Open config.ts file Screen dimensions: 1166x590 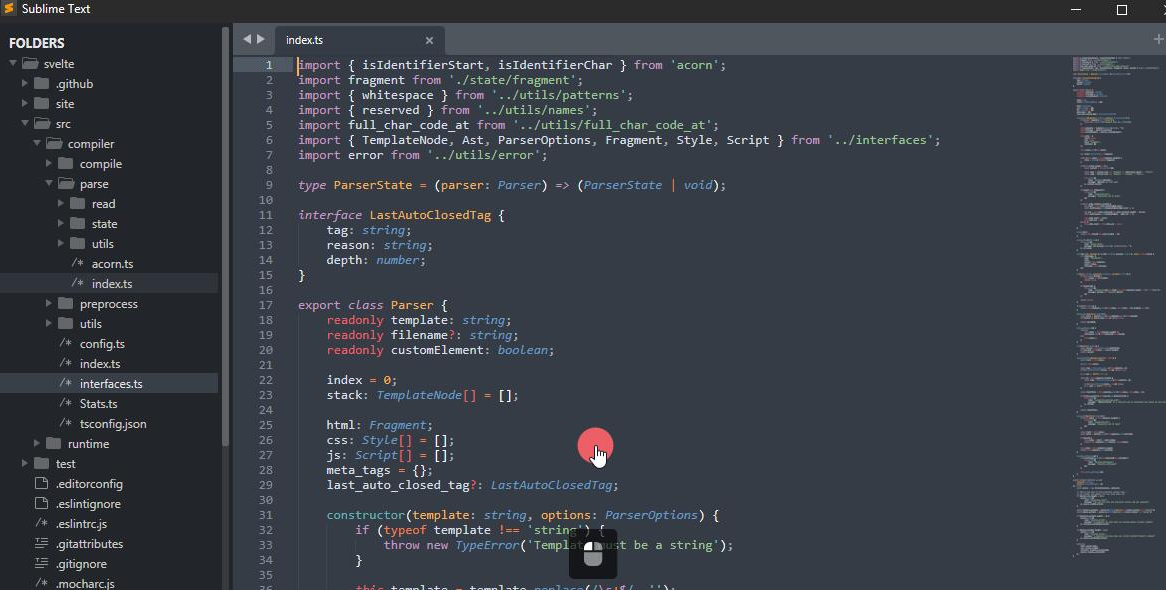click(102, 344)
